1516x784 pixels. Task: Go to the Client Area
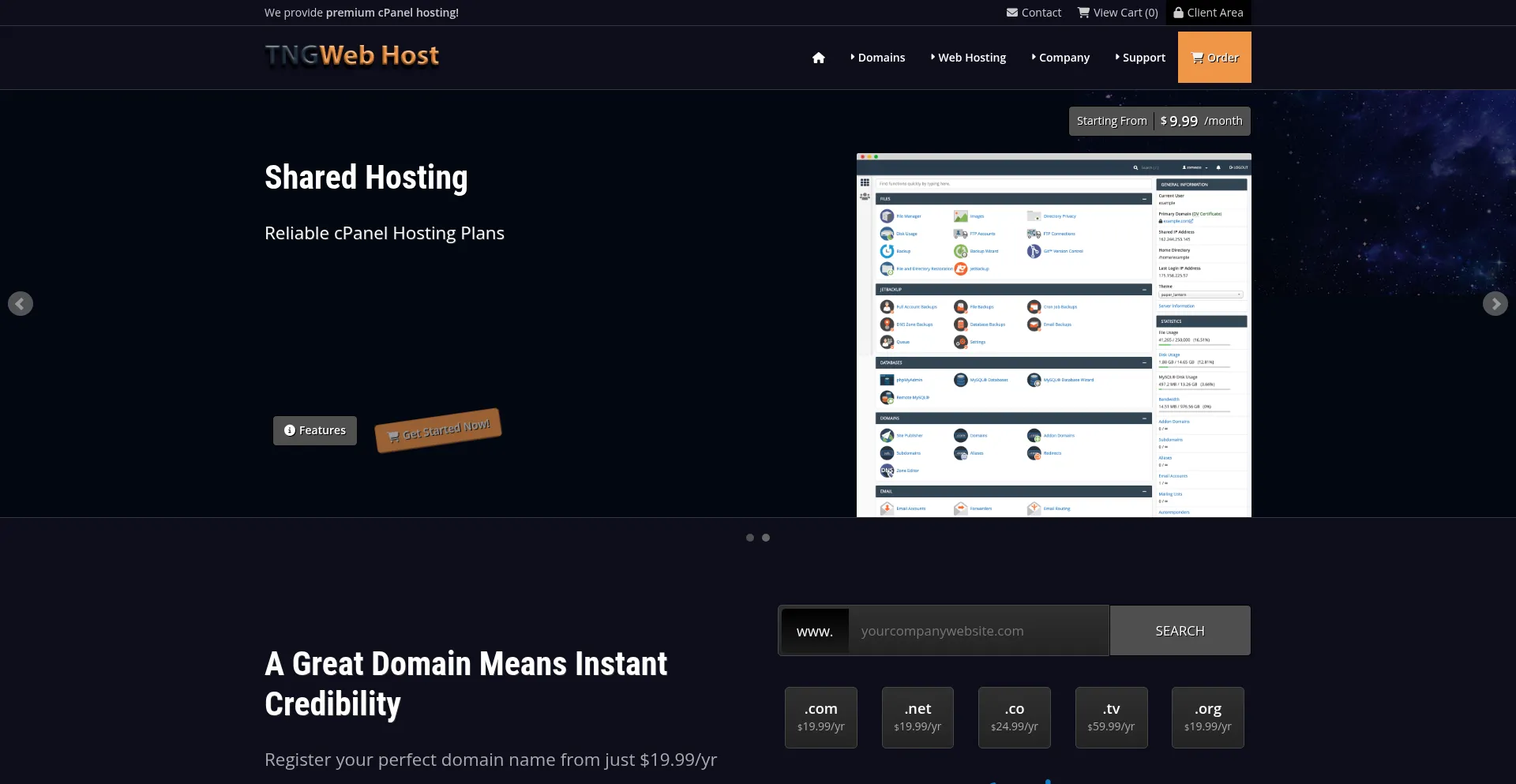coord(1208,13)
